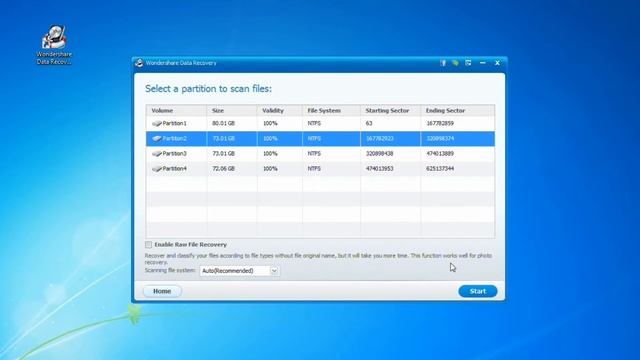
Task: Click Partition4 NTFS file system cell
Action: (x=314, y=169)
